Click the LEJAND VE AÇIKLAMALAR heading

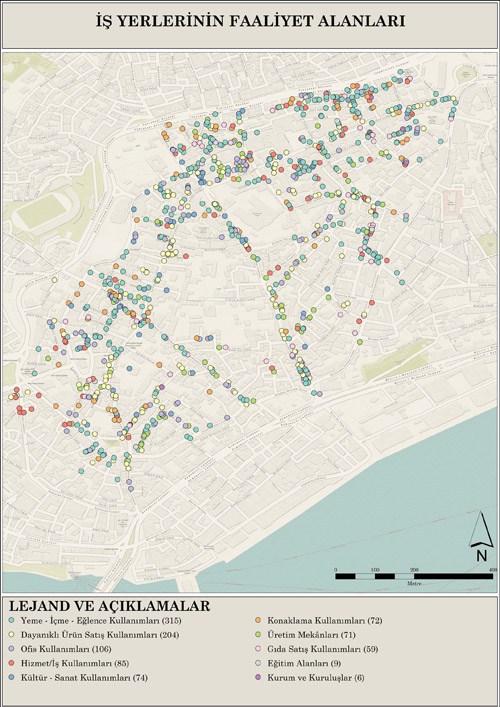pyautogui.click(x=110, y=606)
